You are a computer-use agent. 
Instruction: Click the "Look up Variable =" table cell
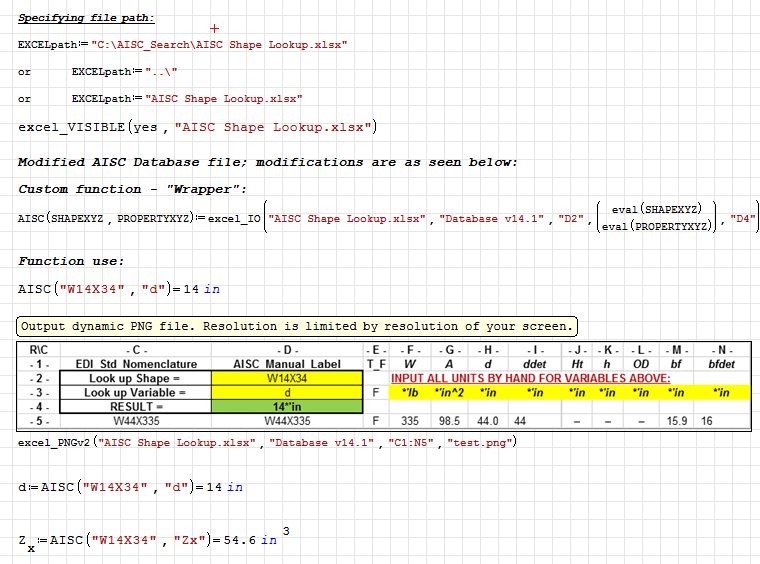[136, 393]
